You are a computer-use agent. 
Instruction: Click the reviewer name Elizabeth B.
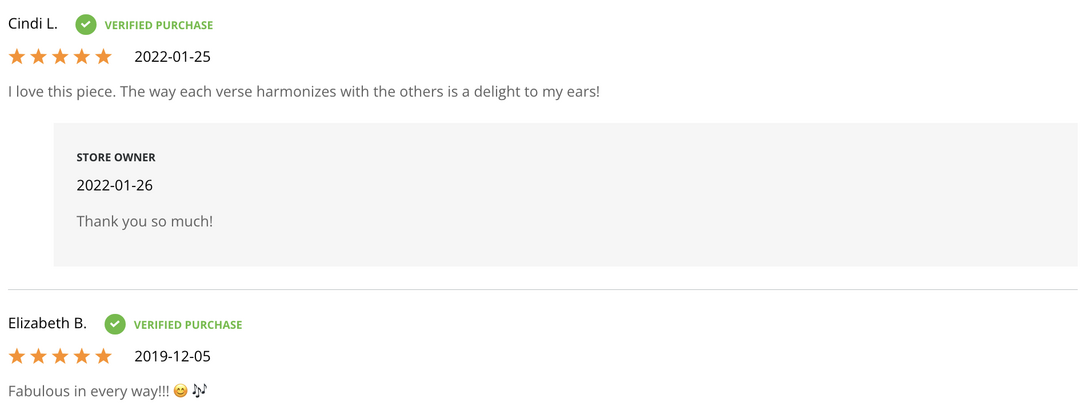[47, 324]
